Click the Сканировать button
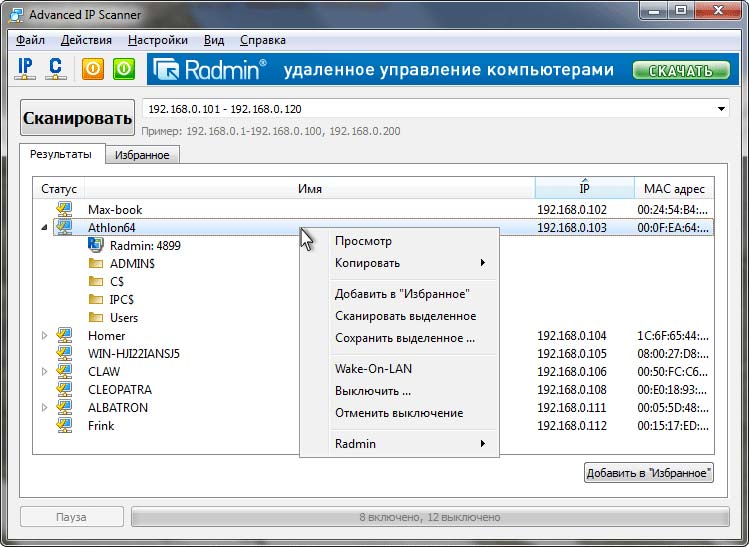This screenshot has height=547, width=749. pyautogui.click(x=77, y=118)
